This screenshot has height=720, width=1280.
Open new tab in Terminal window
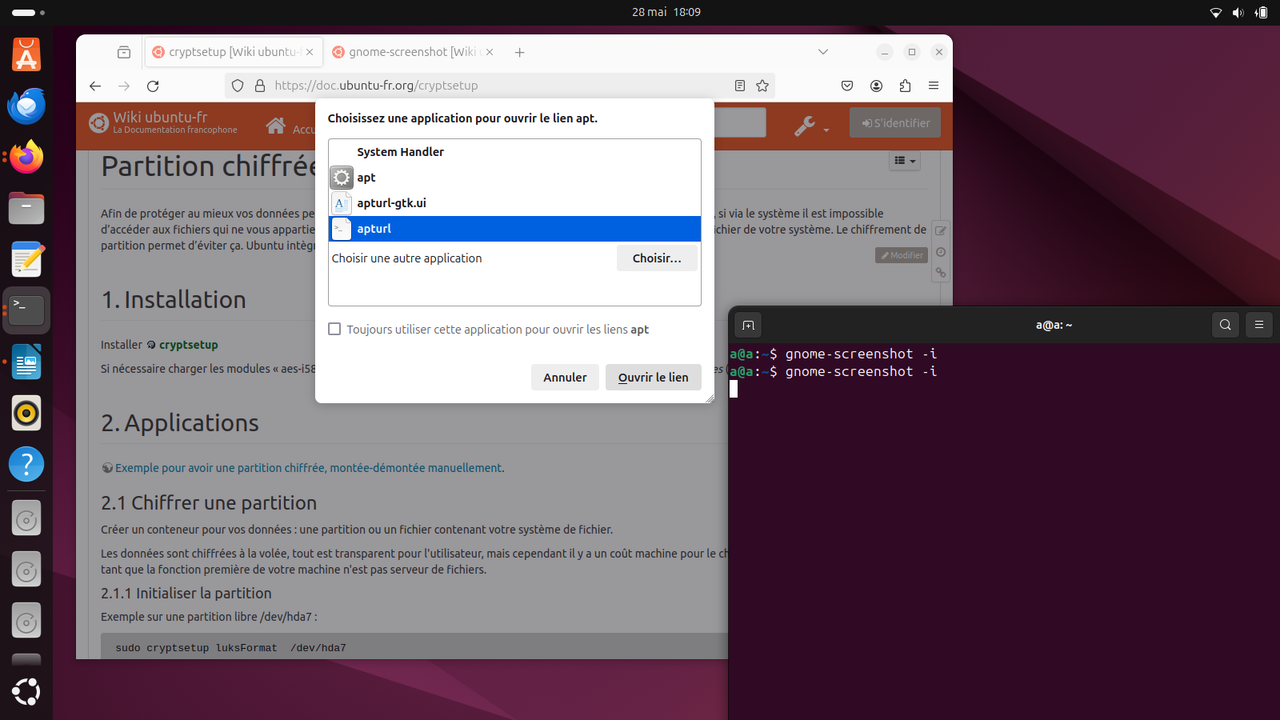coord(748,324)
